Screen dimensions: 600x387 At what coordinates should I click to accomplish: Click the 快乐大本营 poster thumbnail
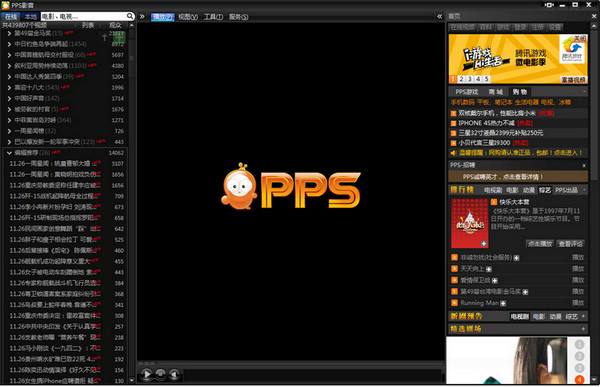click(x=470, y=223)
